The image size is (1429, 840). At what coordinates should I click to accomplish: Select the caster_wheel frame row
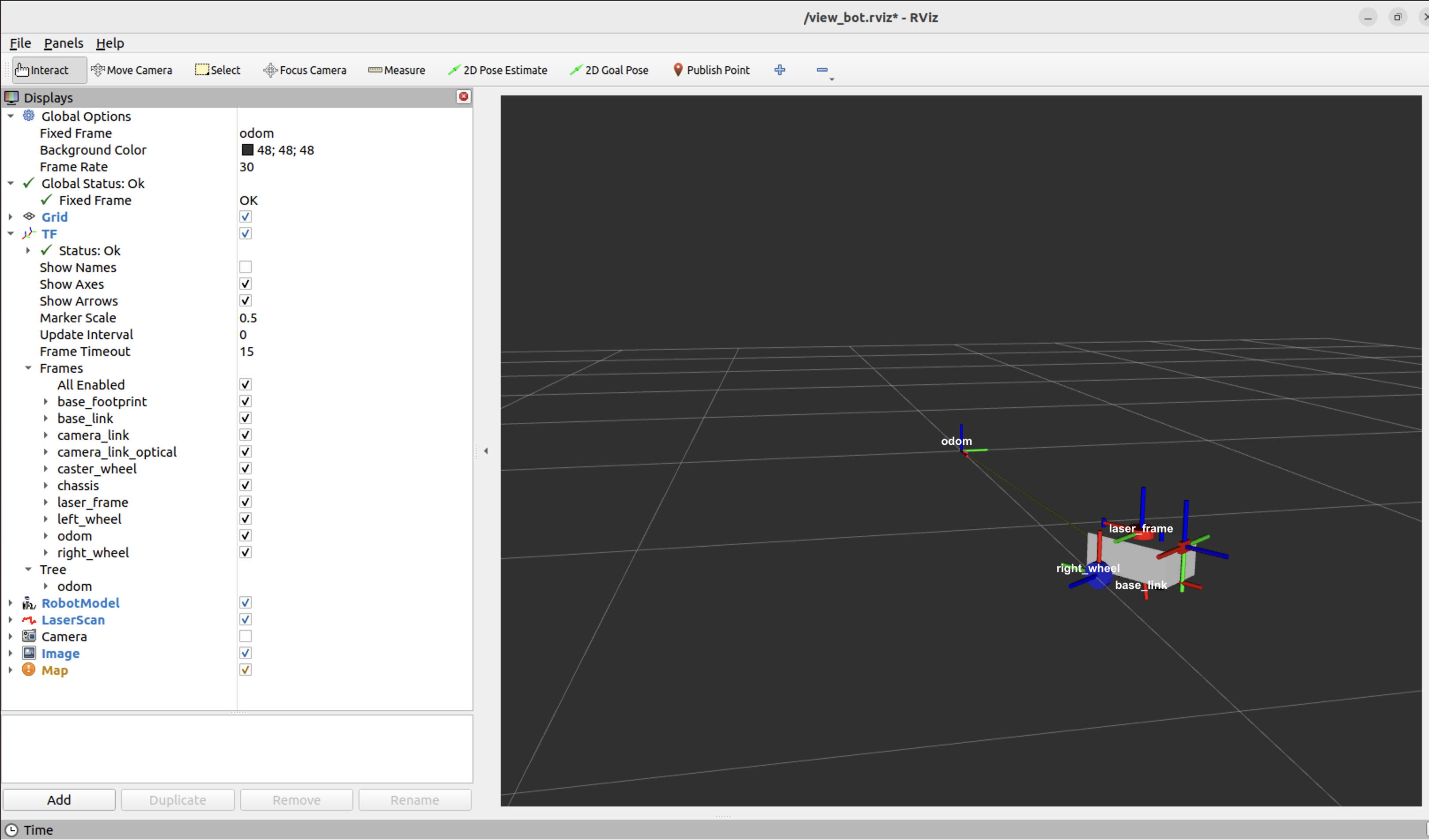tap(96, 469)
